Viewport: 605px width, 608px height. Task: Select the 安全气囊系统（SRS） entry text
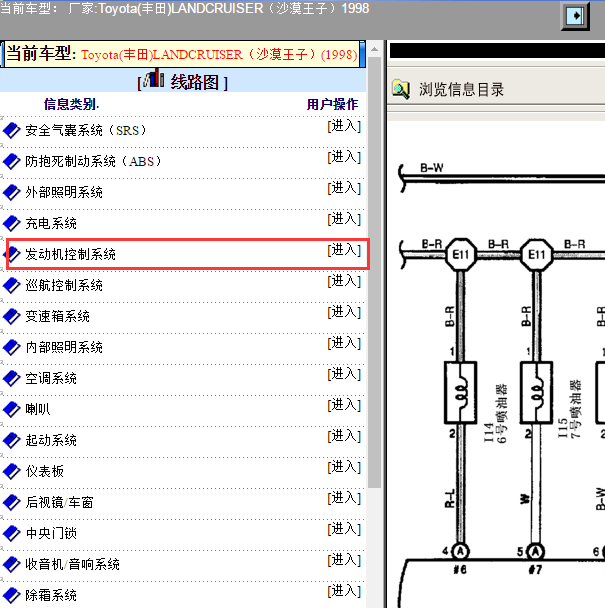[x=86, y=130]
